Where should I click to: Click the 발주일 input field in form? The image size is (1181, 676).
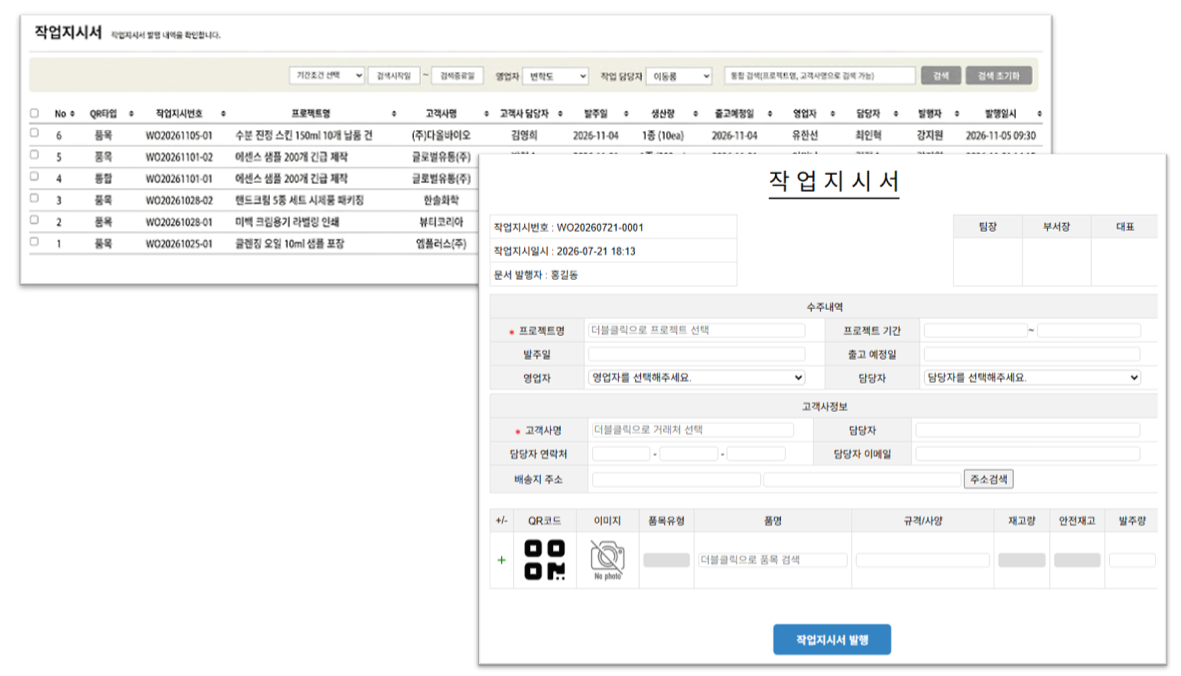pos(696,354)
